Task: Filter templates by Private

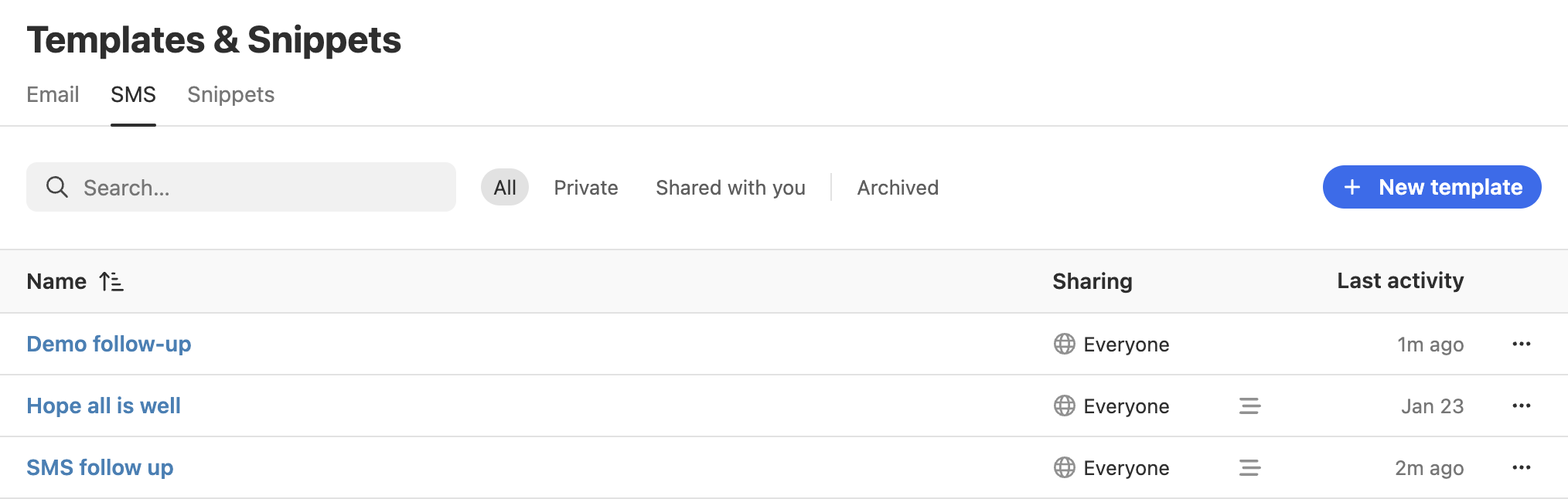Action: click(x=586, y=188)
